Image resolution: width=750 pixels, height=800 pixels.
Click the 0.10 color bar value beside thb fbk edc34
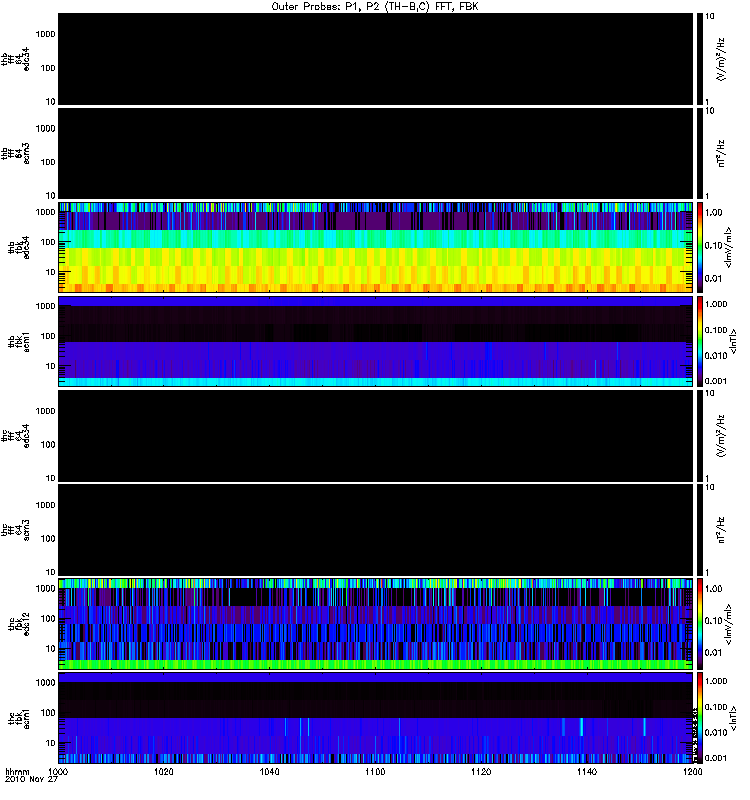713,245
